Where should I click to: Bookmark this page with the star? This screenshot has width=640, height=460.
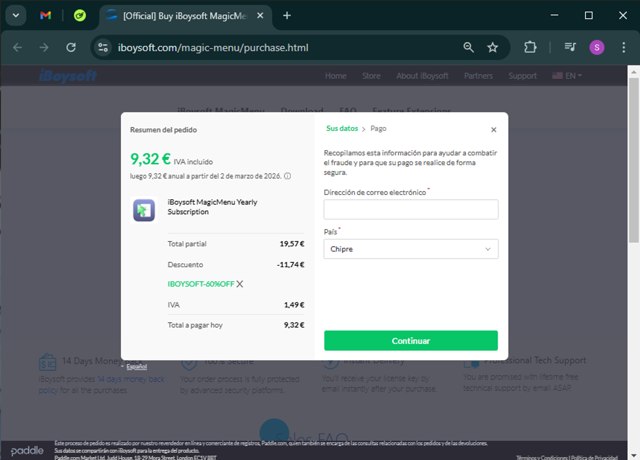pos(493,48)
